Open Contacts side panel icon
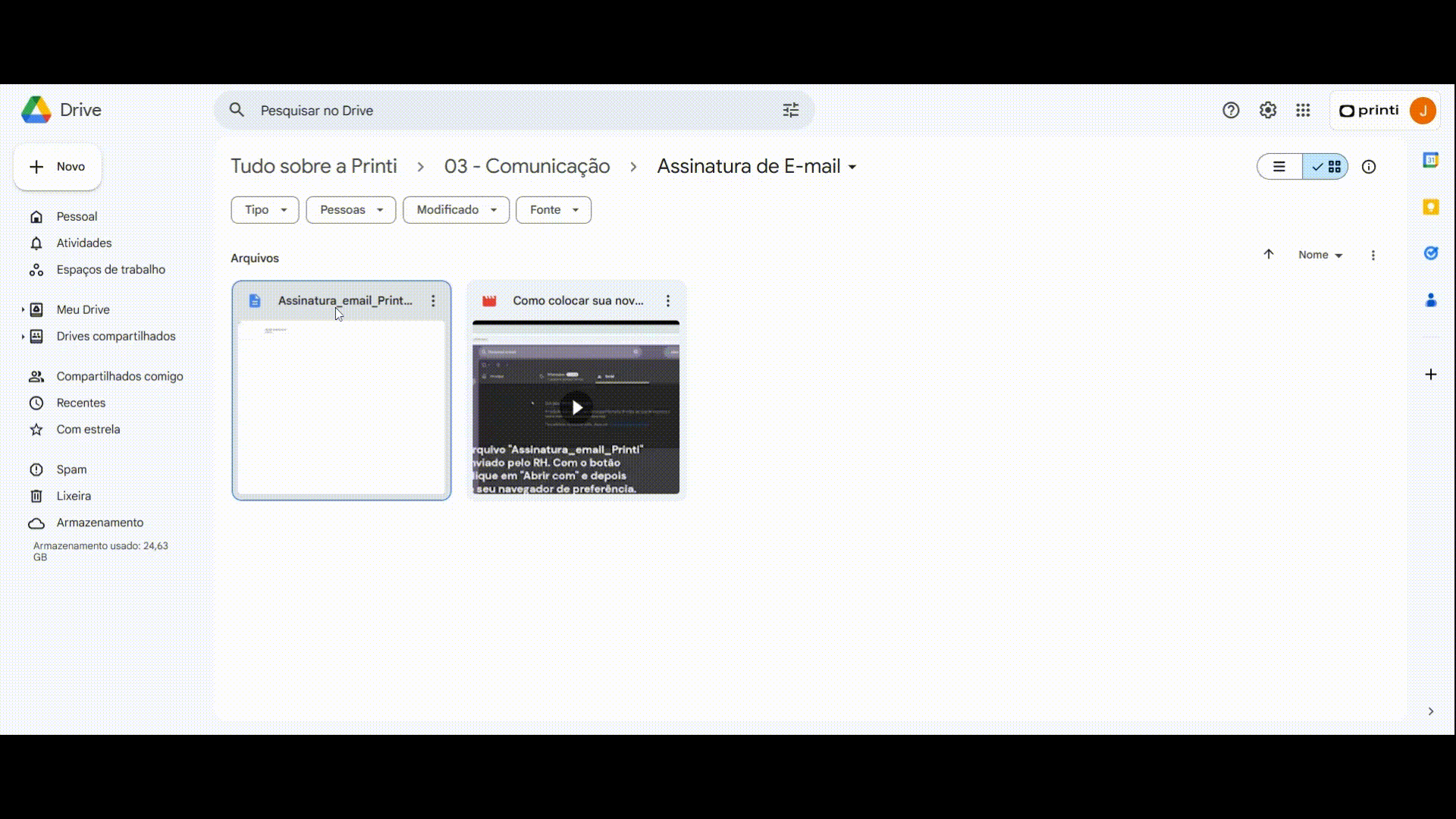This screenshot has width=1456, height=819. pyautogui.click(x=1430, y=300)
